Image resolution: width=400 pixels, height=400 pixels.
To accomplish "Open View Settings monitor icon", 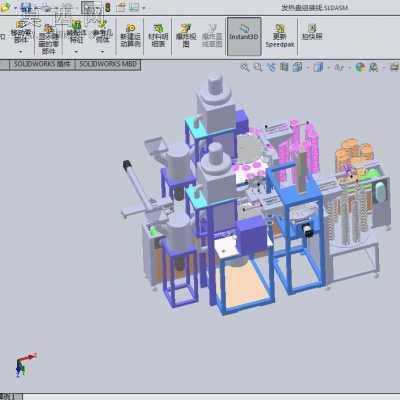I will 395,67.
